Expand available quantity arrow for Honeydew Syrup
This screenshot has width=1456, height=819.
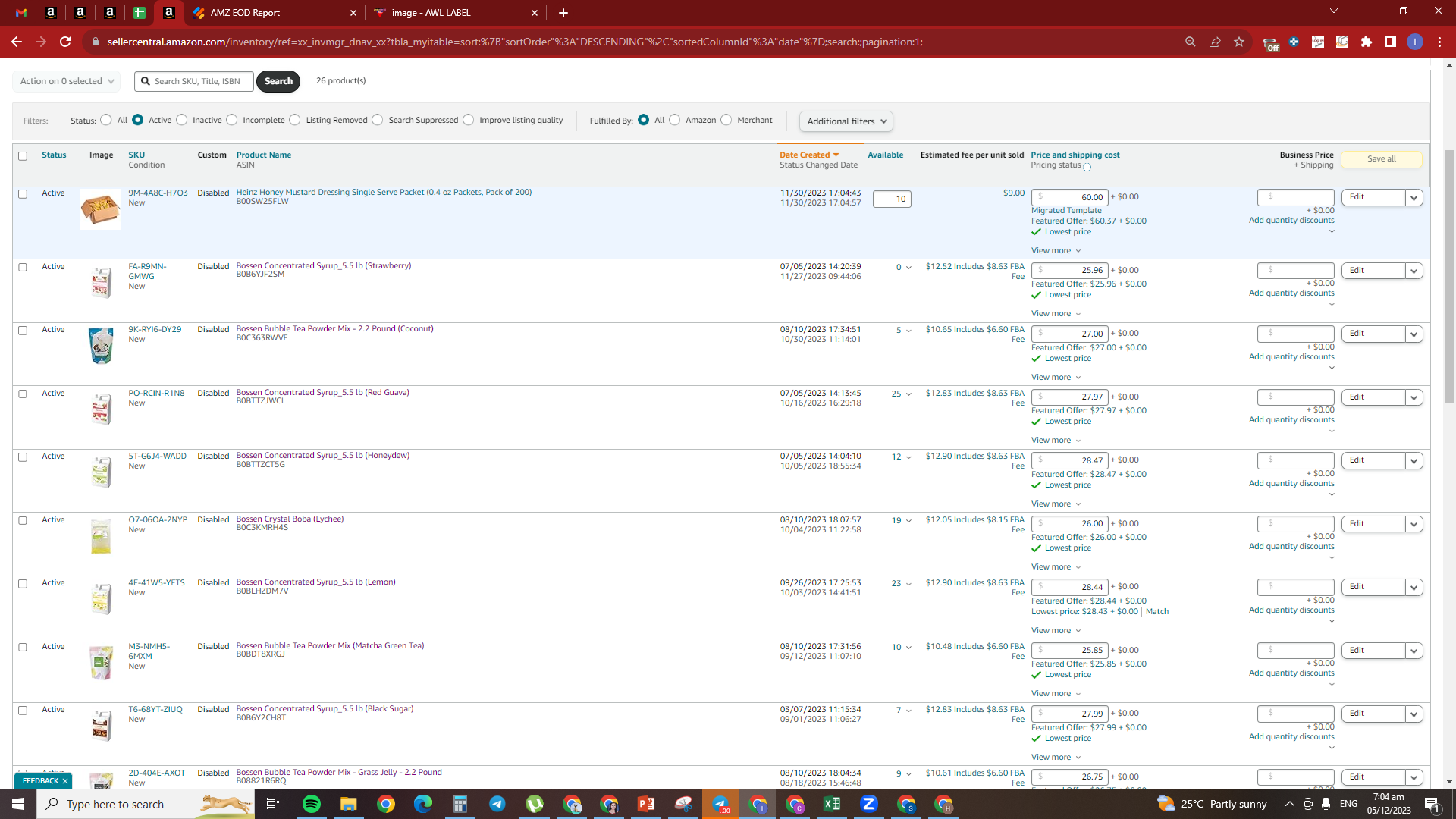908,457
